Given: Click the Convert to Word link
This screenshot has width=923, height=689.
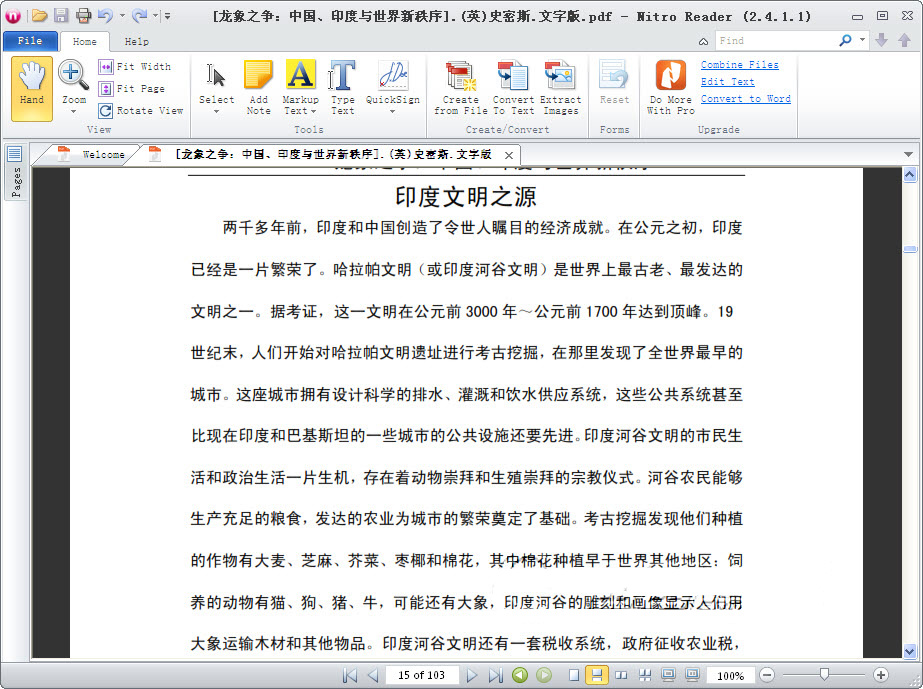Looking at the screenshot, I should pyautogui.click(x=745, y=99).
